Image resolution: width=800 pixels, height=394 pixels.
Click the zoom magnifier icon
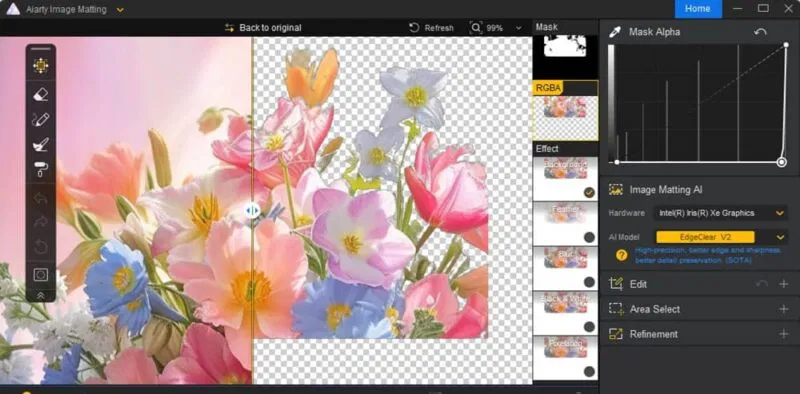click(x=476, y=28)
